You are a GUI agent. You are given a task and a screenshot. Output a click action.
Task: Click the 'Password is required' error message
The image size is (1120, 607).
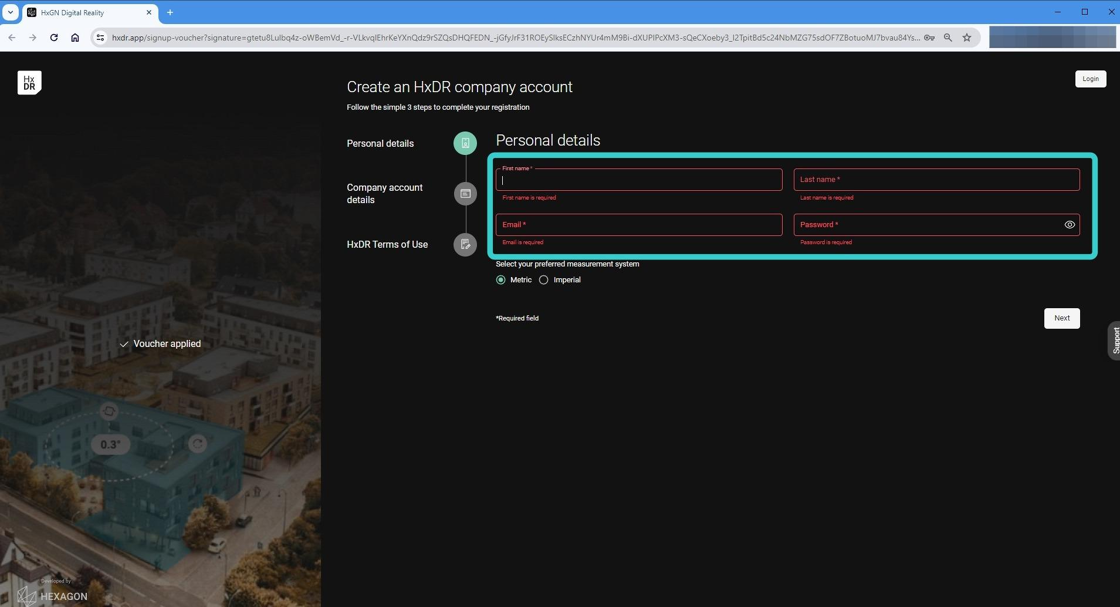click(826, 242)
